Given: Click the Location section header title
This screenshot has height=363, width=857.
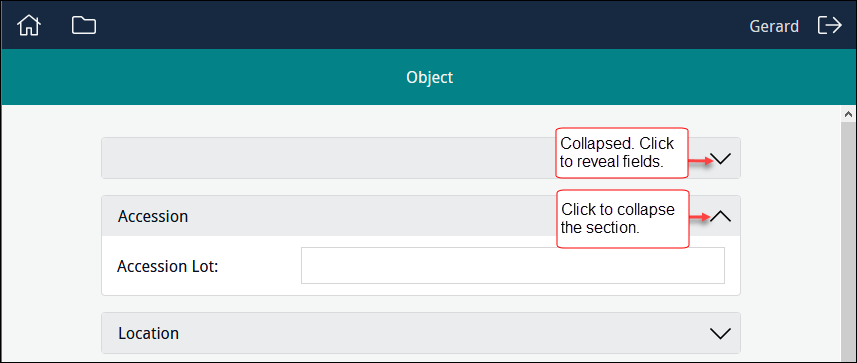Looking at the screenshot, I should click(149, 333).
